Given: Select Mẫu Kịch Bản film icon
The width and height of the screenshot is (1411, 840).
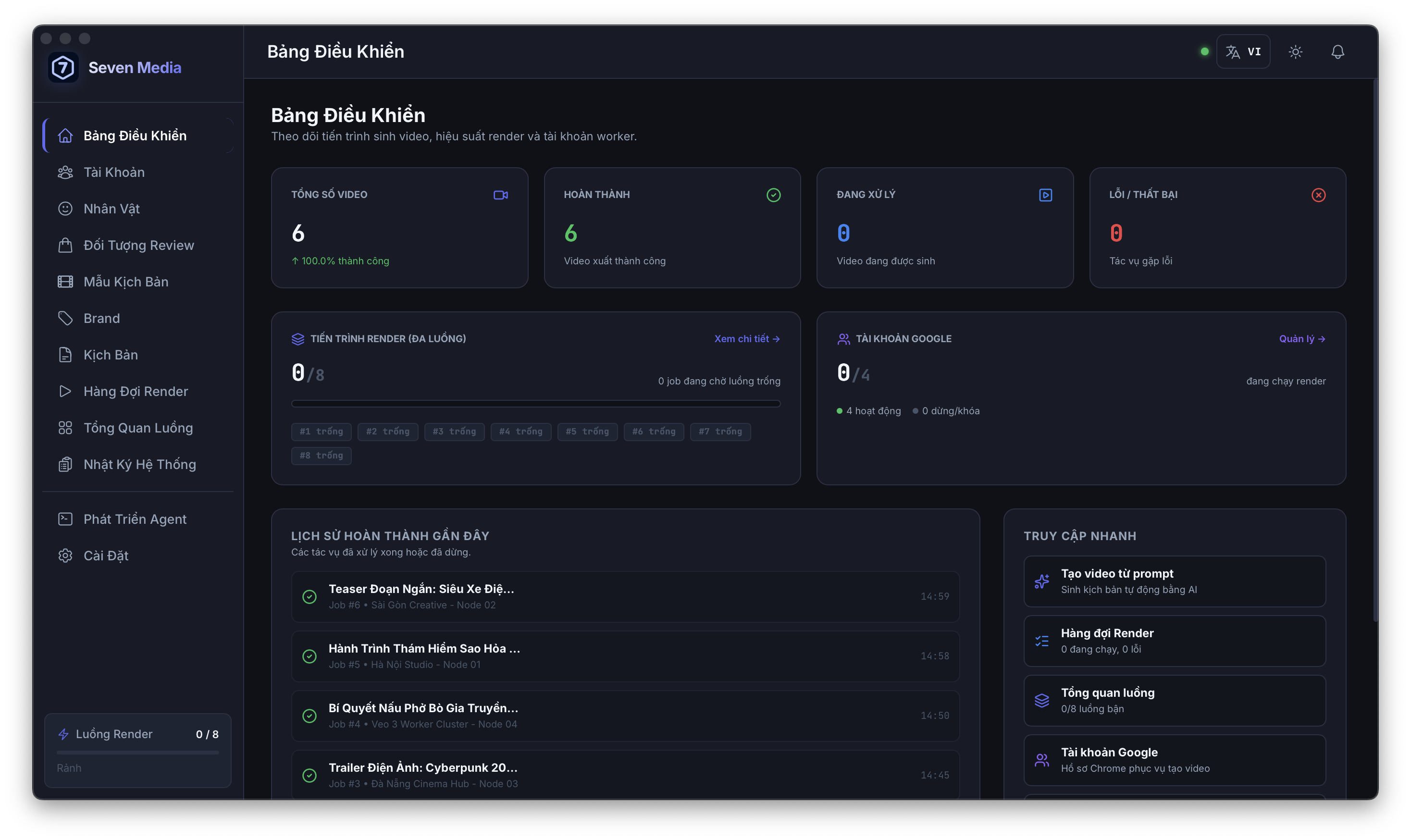Looking at the screenshot, I should point(65,282).
